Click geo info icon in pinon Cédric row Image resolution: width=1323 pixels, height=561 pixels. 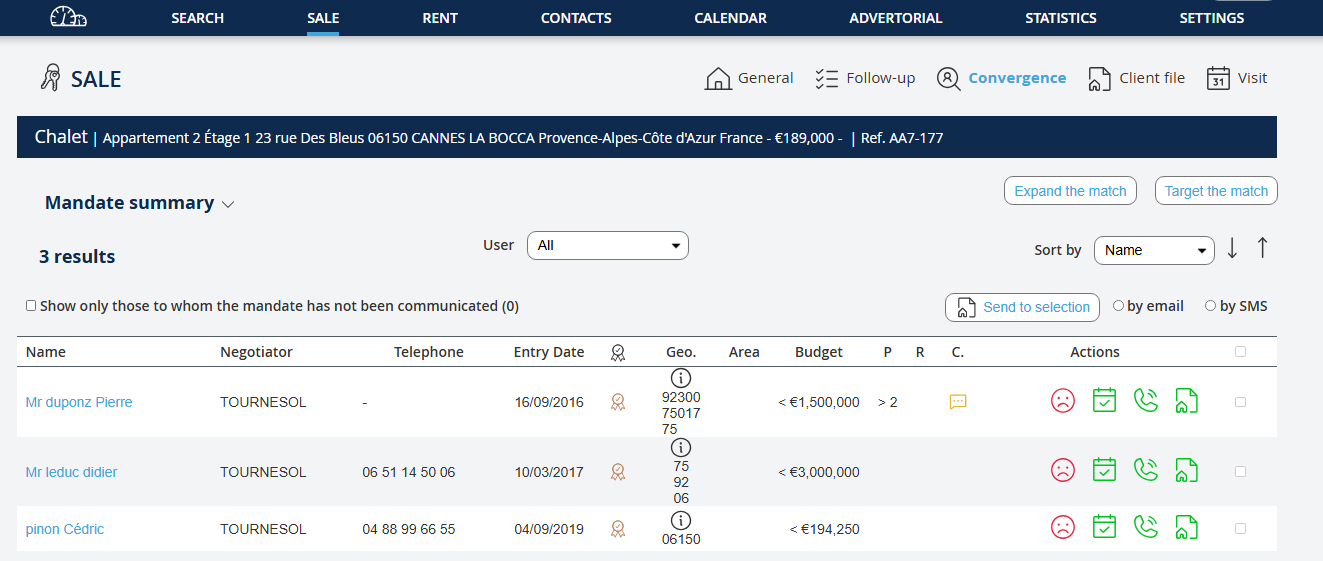[x=681, y=520]
